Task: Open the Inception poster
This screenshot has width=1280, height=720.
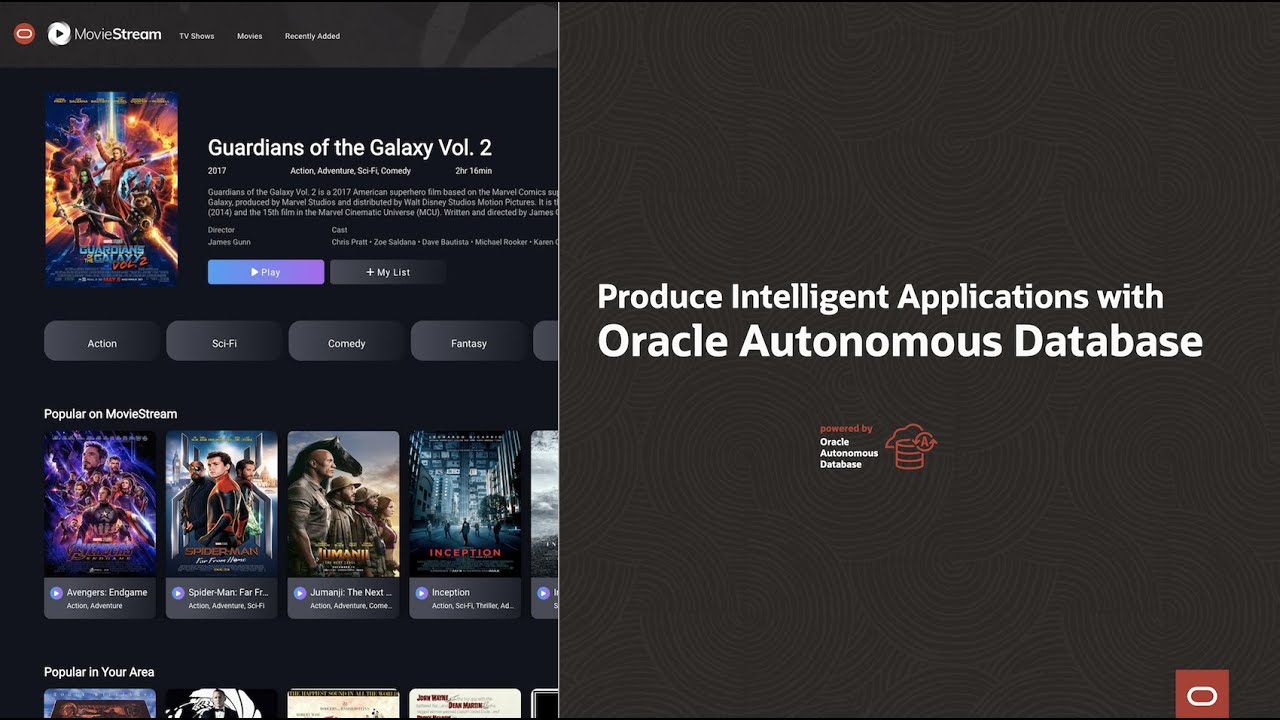Action: coord(465,504)
